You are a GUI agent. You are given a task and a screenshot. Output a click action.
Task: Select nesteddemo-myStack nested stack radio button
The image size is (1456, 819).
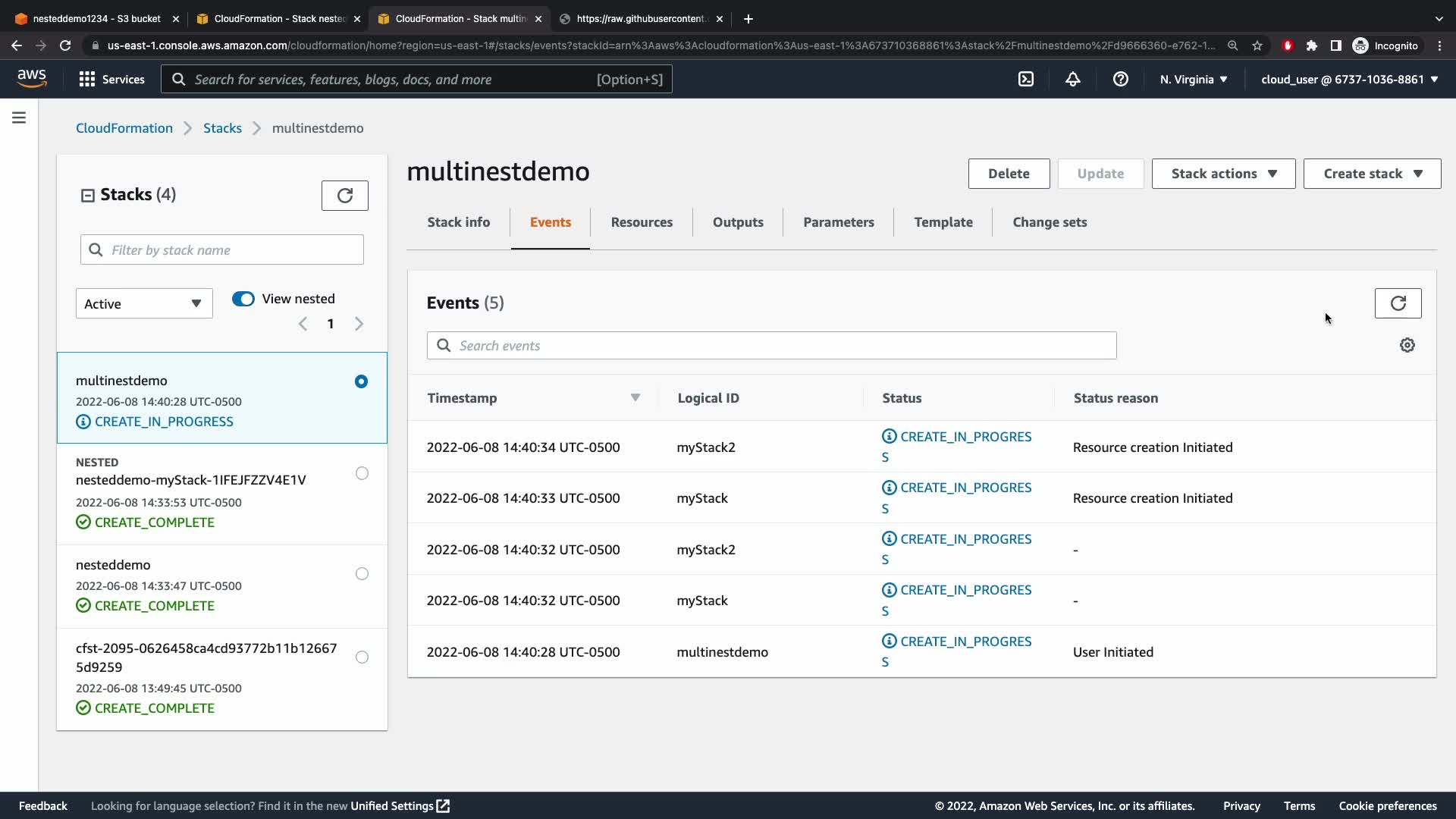(362, 473)
